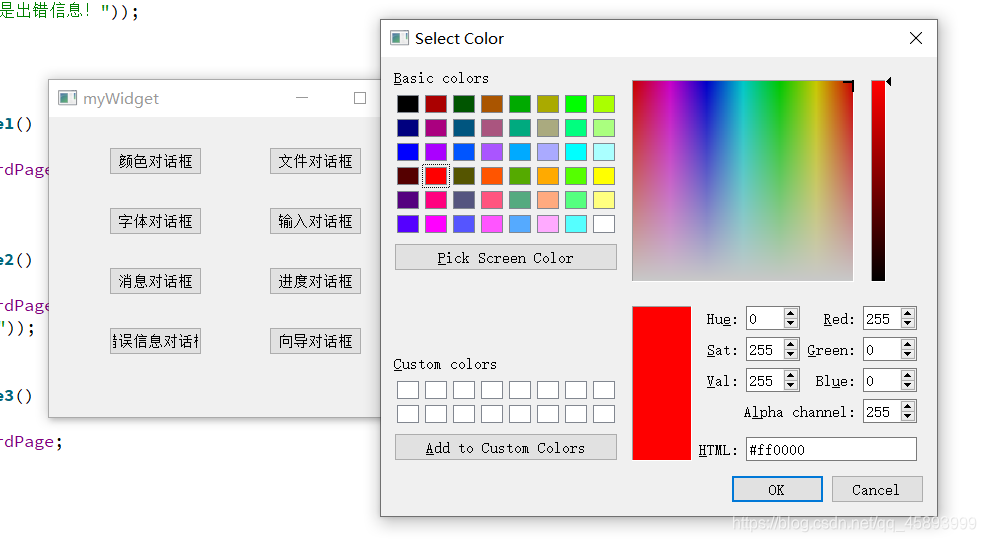Click the Alpha channel value field
The image size is (986, 542).
[x=882, y=412]
